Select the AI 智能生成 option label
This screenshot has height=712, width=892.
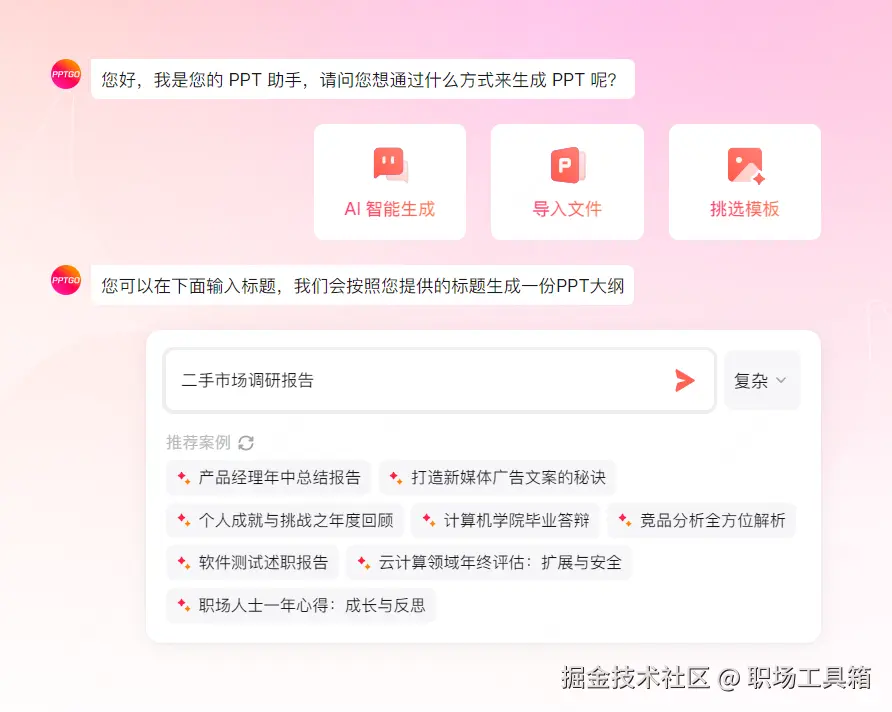(390, 209)
